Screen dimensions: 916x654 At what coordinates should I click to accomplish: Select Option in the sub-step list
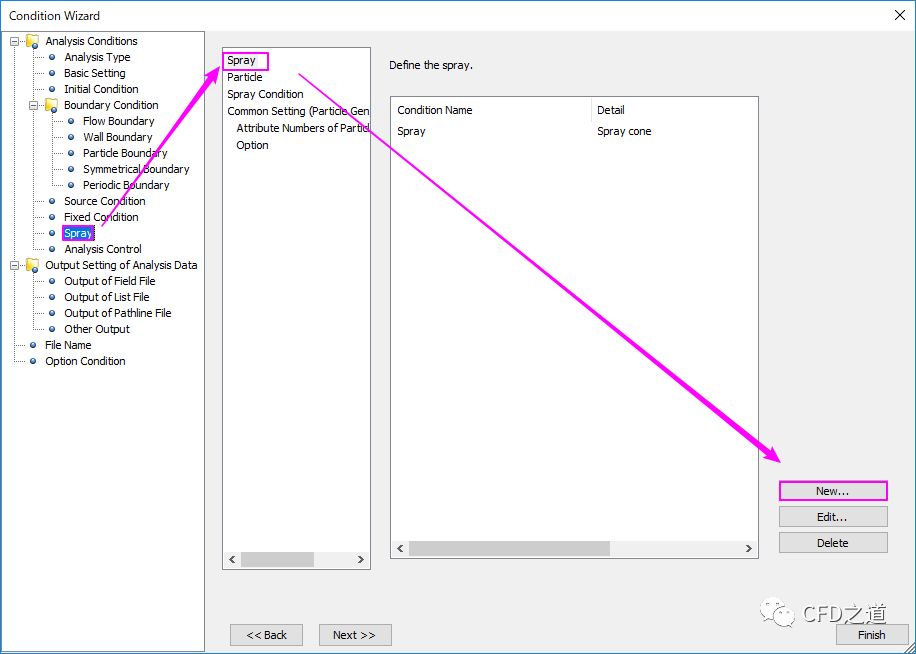[252, 145]
